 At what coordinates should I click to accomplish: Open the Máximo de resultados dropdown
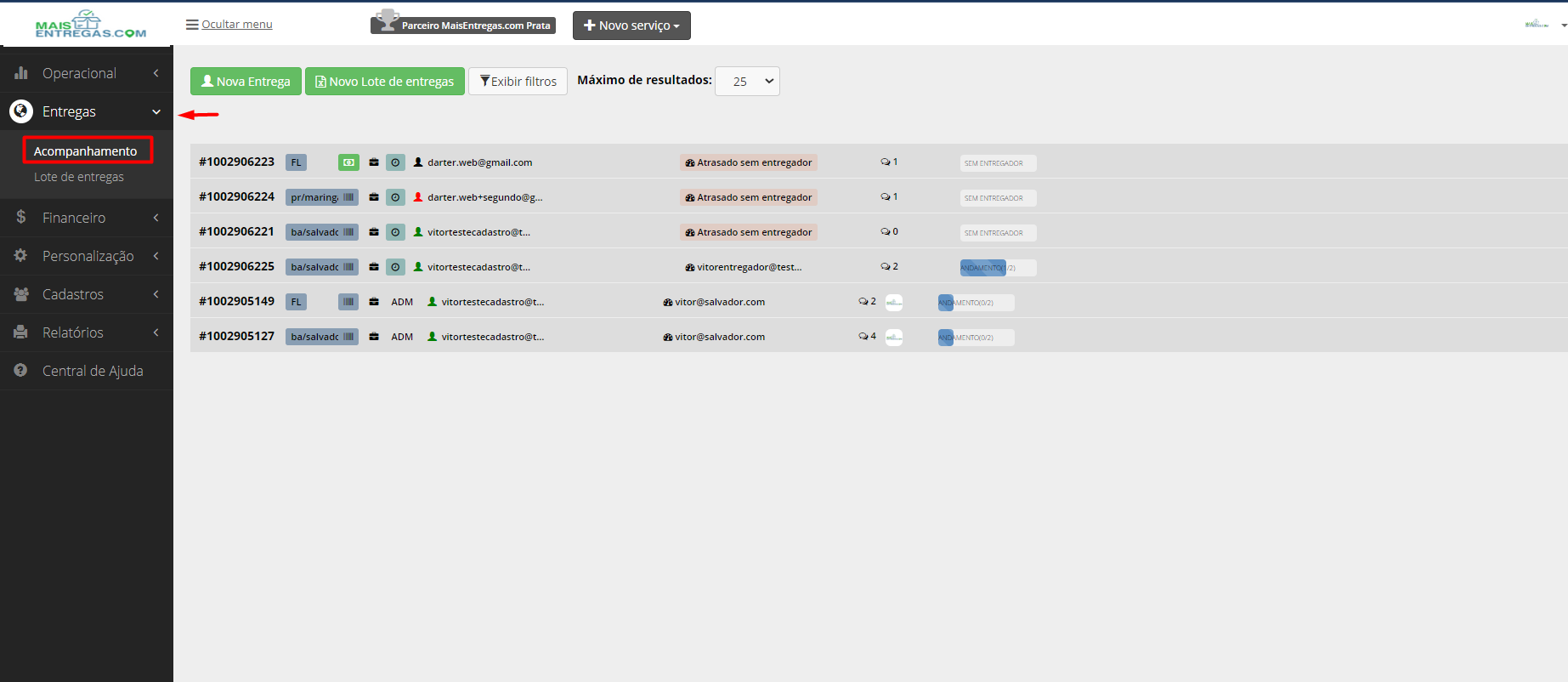coord(747,82)
